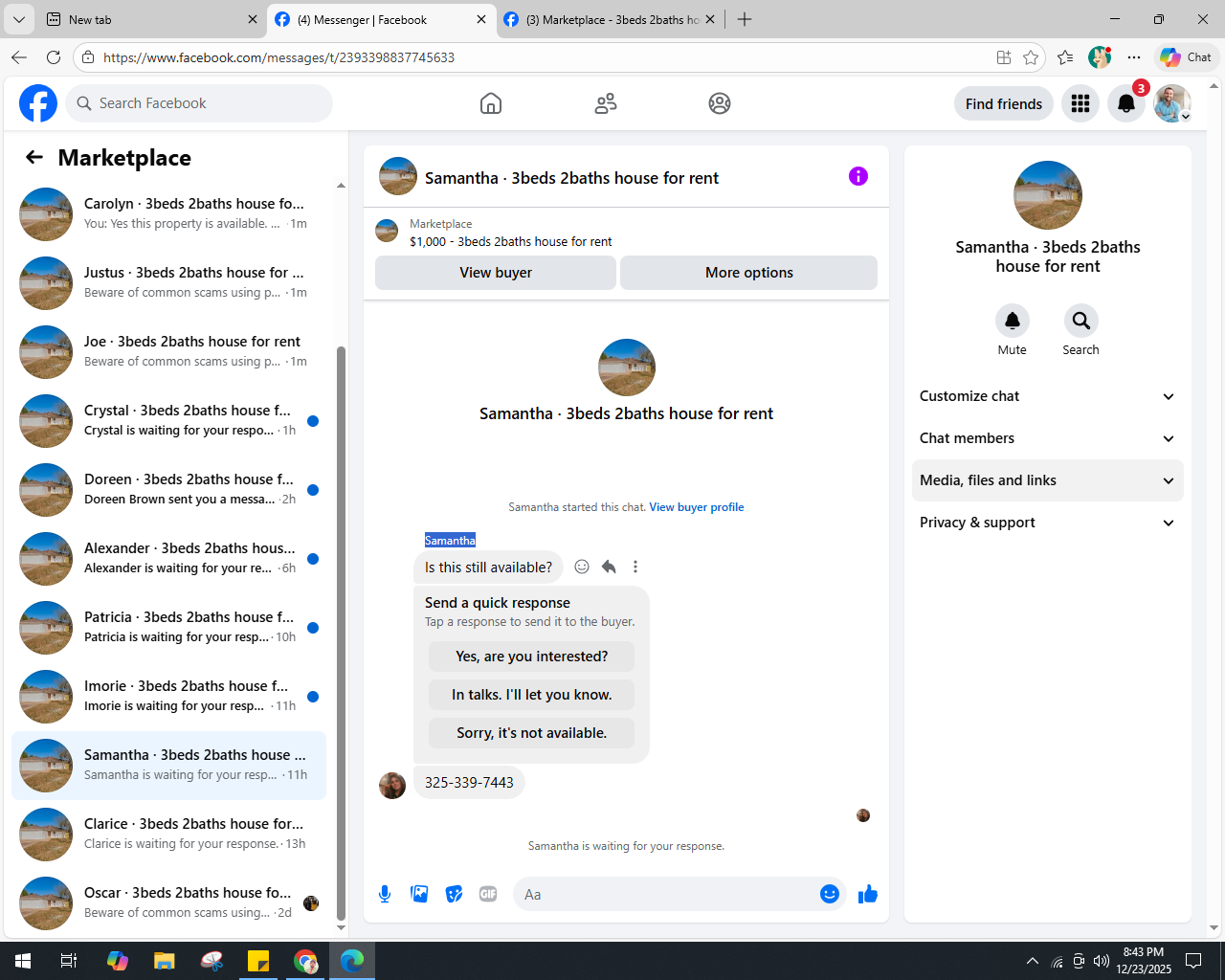1225x980 pixels.
Task: Click the More options button
Action: pyautogui.click(x=748, y=273)
